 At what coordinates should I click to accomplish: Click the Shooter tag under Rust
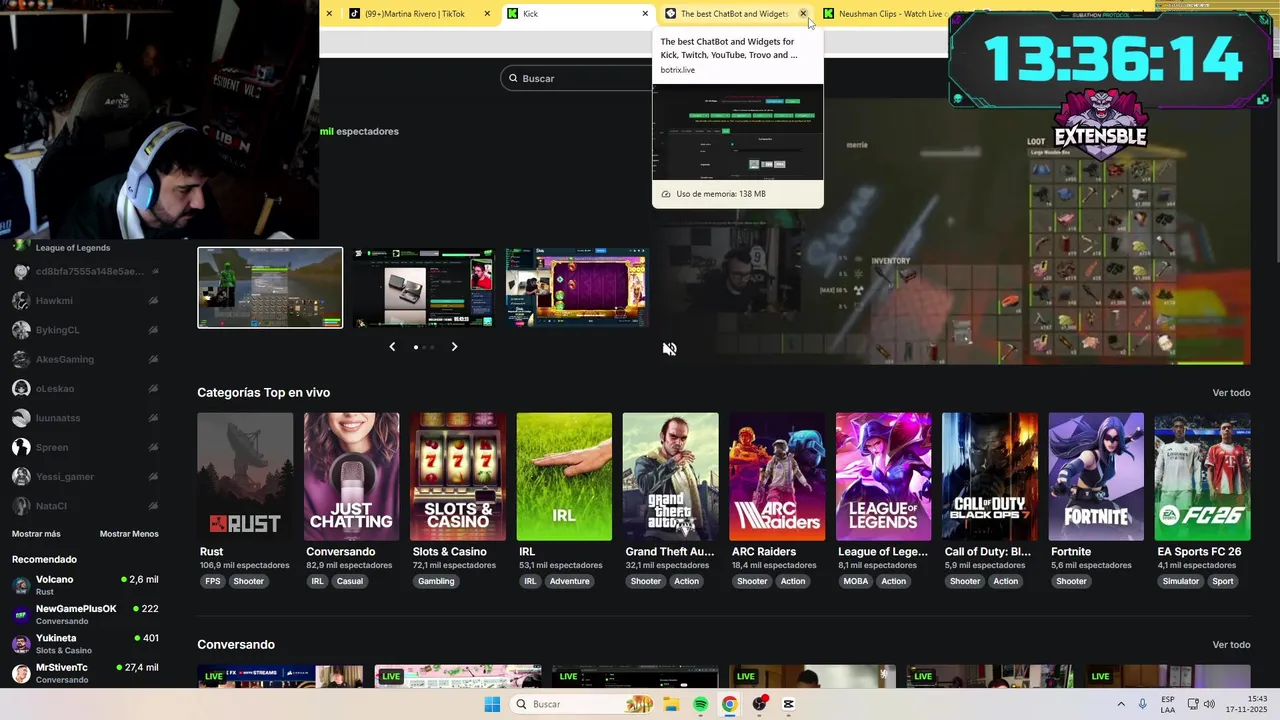(x=249, y=581)
